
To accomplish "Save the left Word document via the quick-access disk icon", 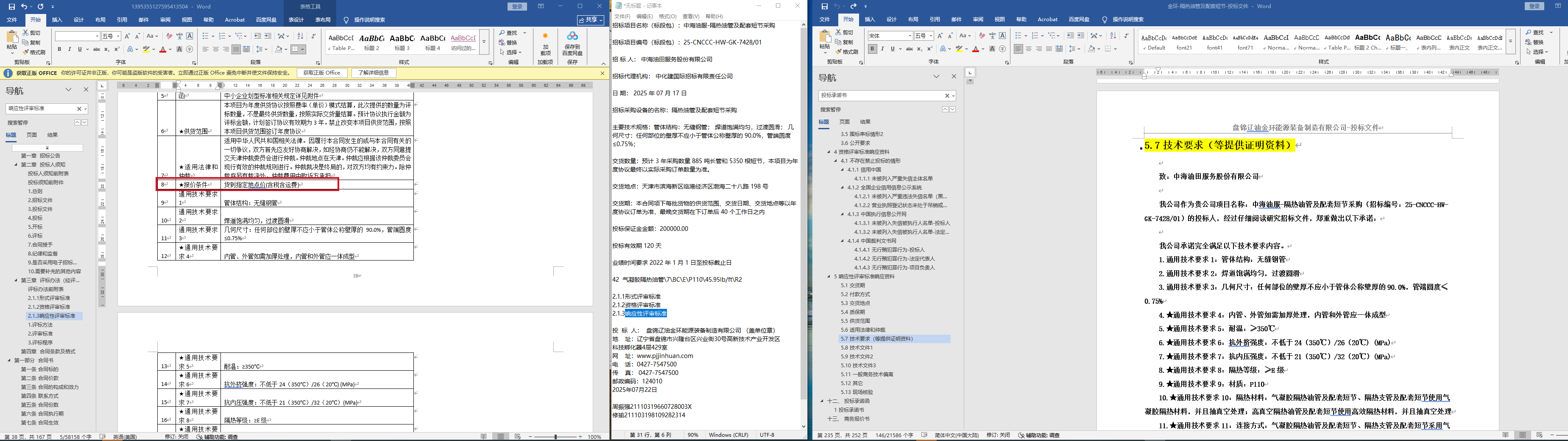I will tap(12, 7).
